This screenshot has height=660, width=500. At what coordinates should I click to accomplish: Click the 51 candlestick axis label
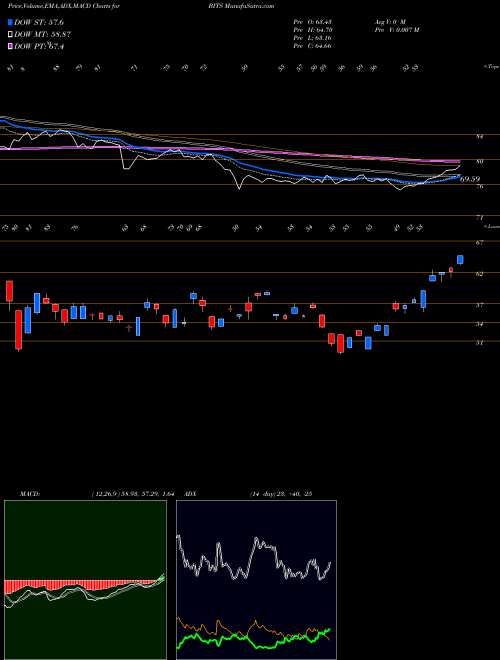[480, 343]
